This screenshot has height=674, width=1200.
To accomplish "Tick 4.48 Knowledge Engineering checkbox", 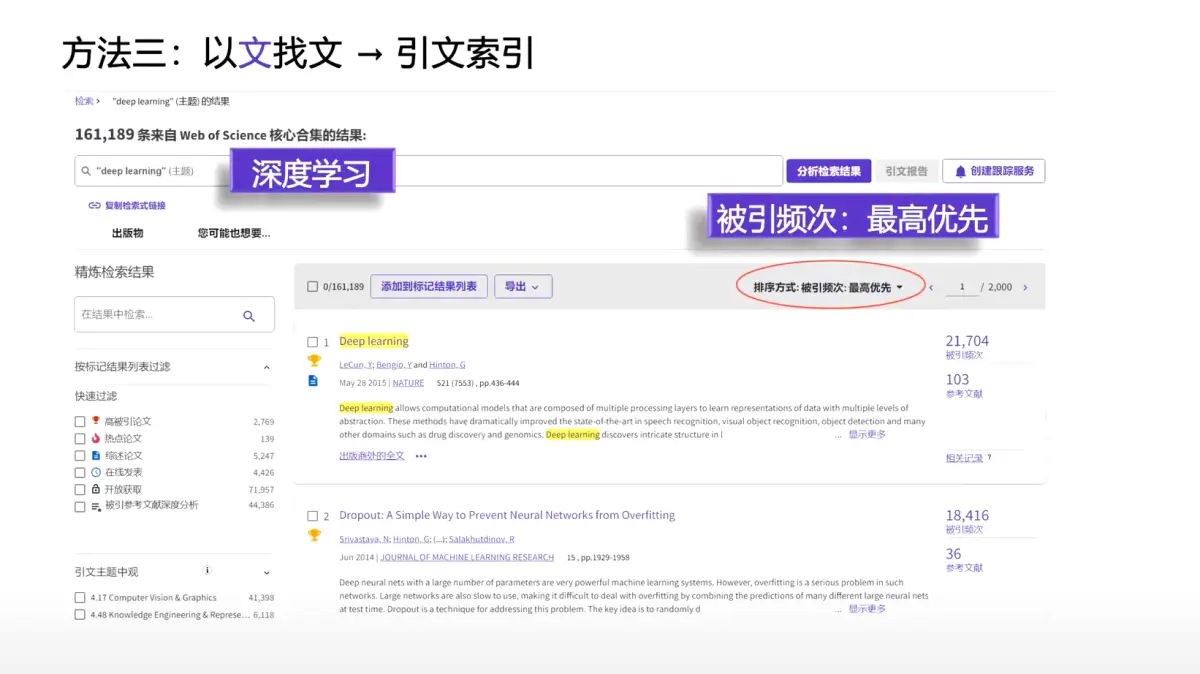I will (x=80, y=615).
